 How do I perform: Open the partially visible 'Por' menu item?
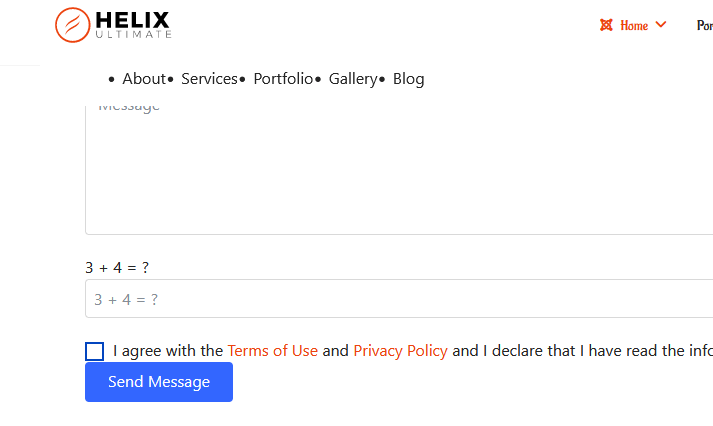704,25
